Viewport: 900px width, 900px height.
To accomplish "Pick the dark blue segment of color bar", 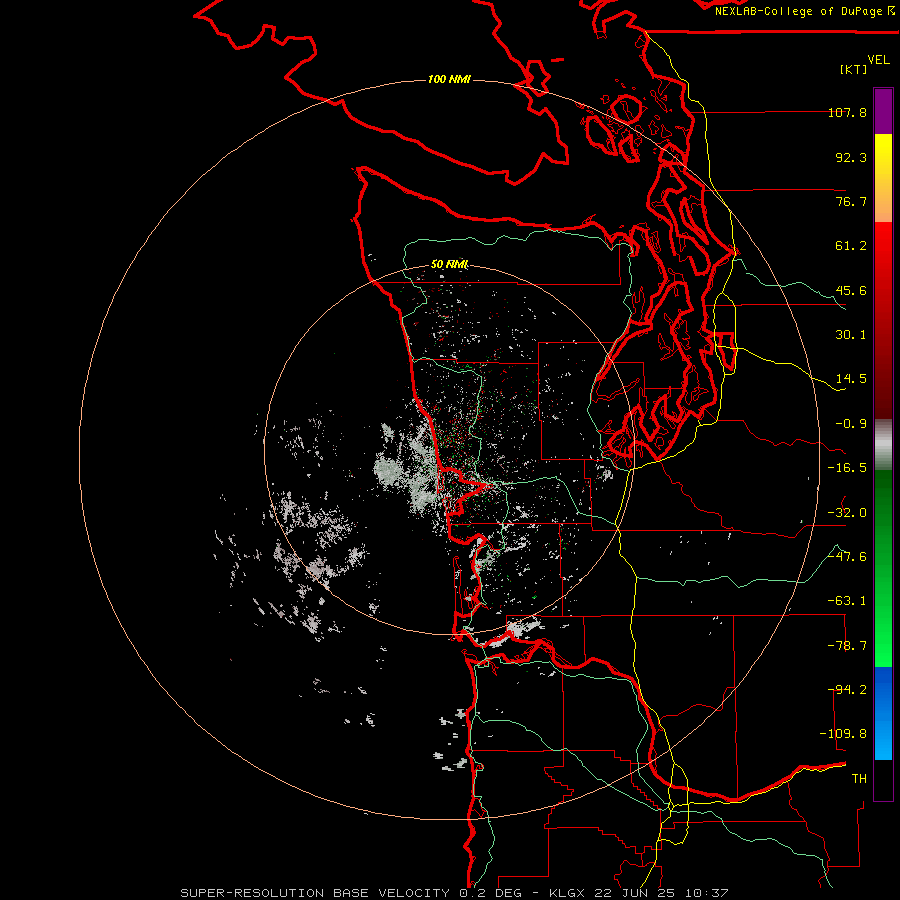I will pyautogui.click(x=883, y=690).
